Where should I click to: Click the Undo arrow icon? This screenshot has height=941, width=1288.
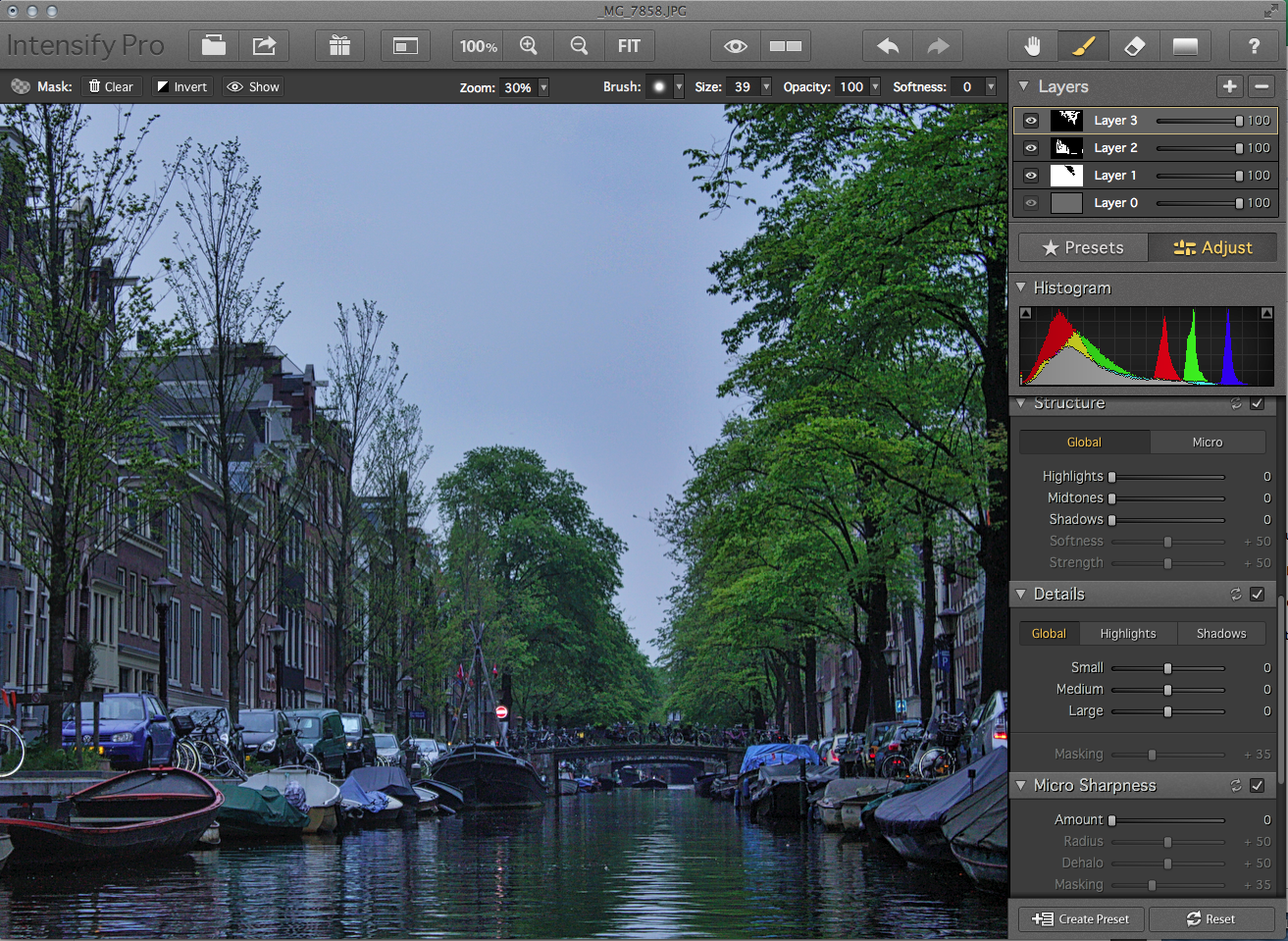[888, 45]
